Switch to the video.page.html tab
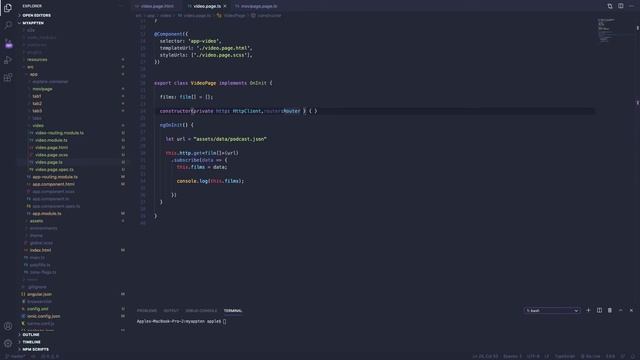640x360 pixels. point(157,6)
